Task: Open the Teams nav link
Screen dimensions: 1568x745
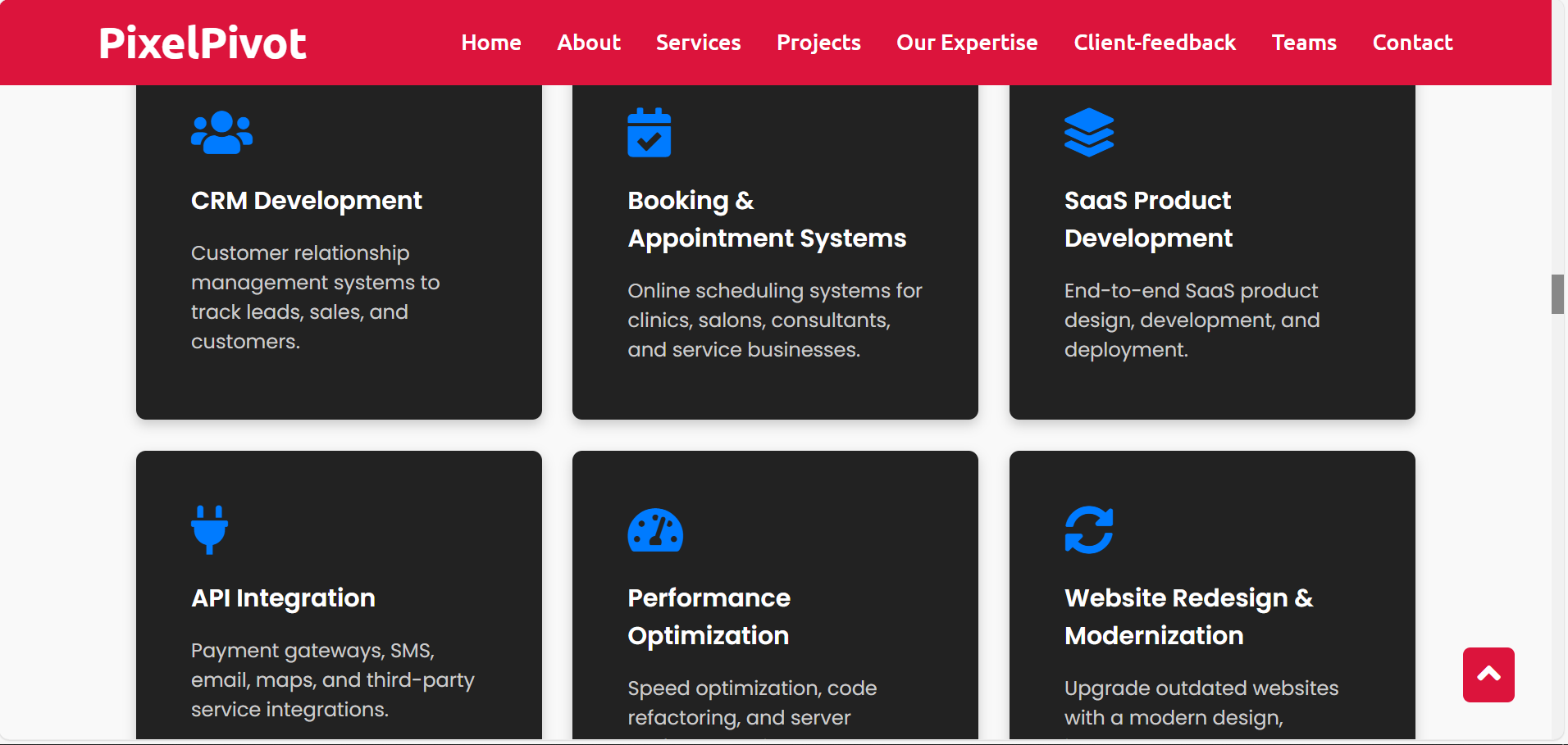Action: pos(1303,43)
